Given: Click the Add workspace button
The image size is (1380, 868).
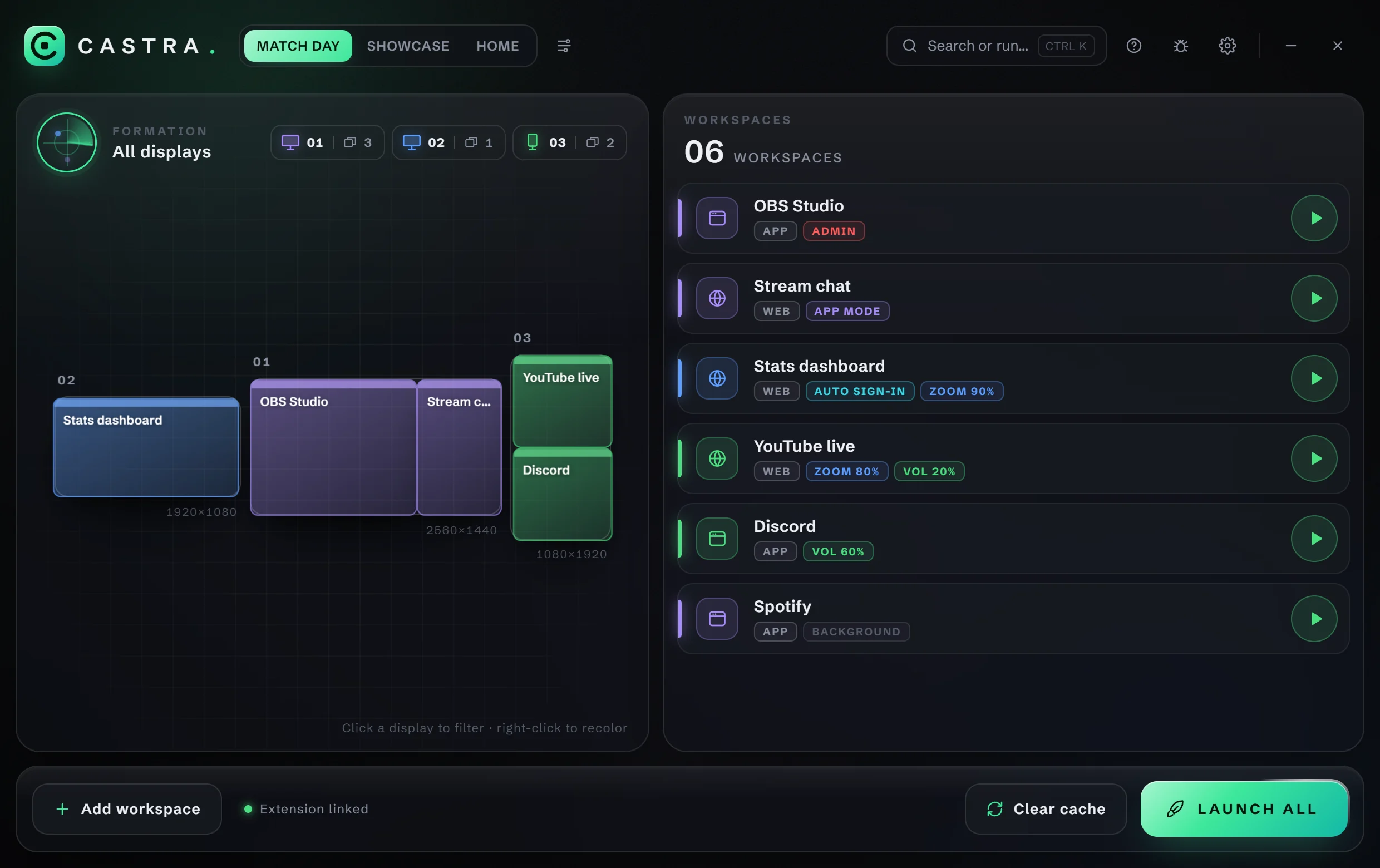Looking at the screenshot, I should (127, 809).
